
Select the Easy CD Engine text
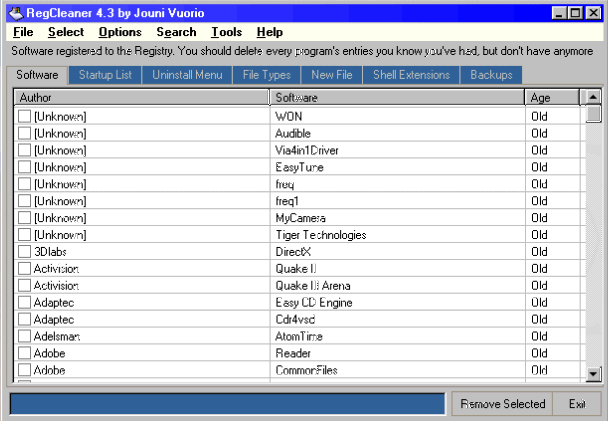click(x=314, y=302)
